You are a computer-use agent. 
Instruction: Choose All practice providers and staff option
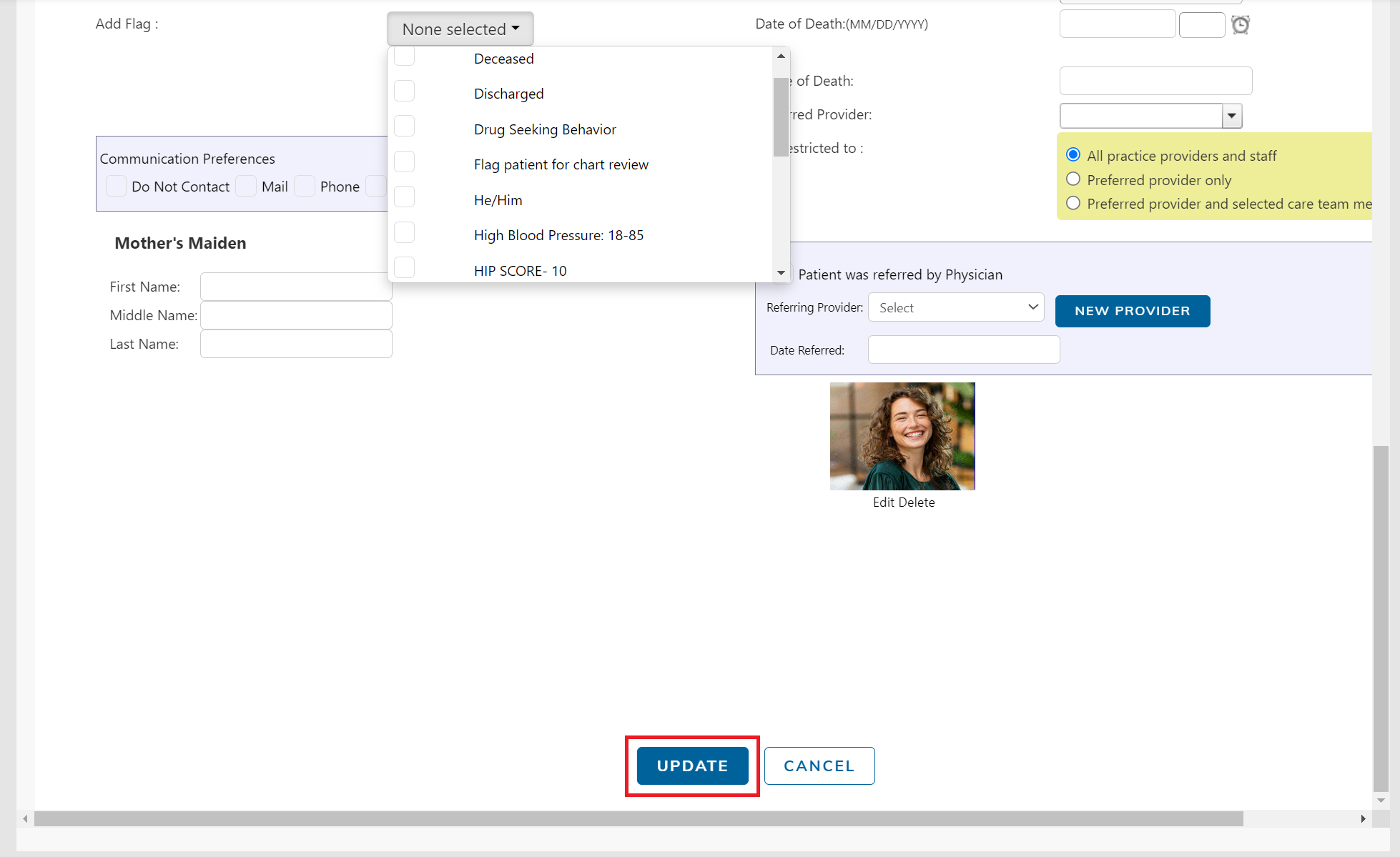(x=1073, y=154)
